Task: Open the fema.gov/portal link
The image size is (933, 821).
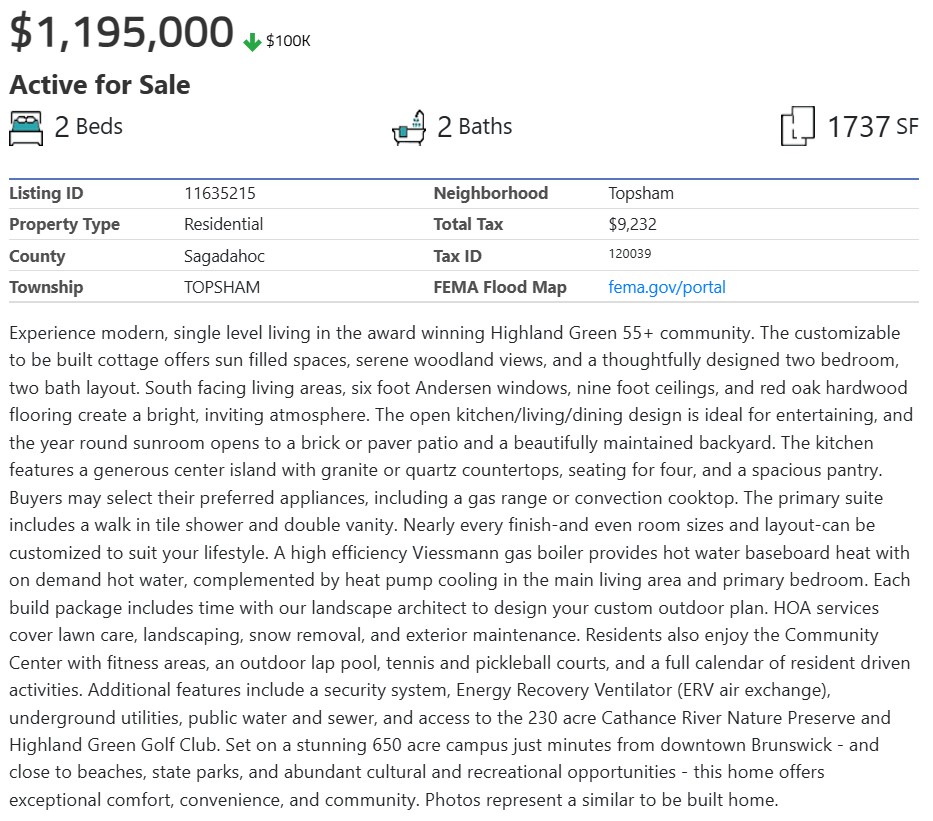Action: click(x=666, y=287)
